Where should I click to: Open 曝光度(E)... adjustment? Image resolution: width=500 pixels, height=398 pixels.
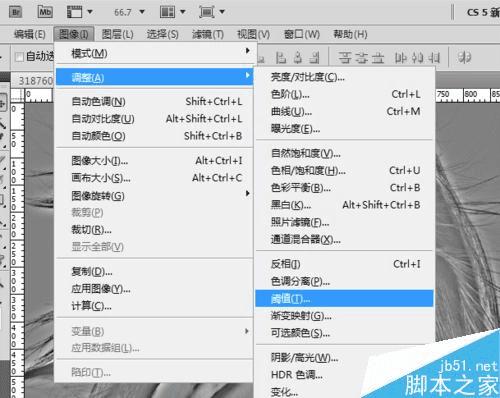[x=345, y=129]
